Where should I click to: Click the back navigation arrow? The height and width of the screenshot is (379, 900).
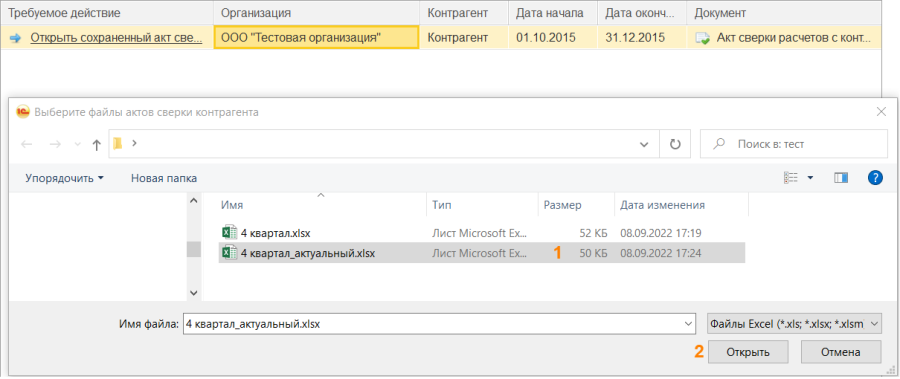pos(26,145)
